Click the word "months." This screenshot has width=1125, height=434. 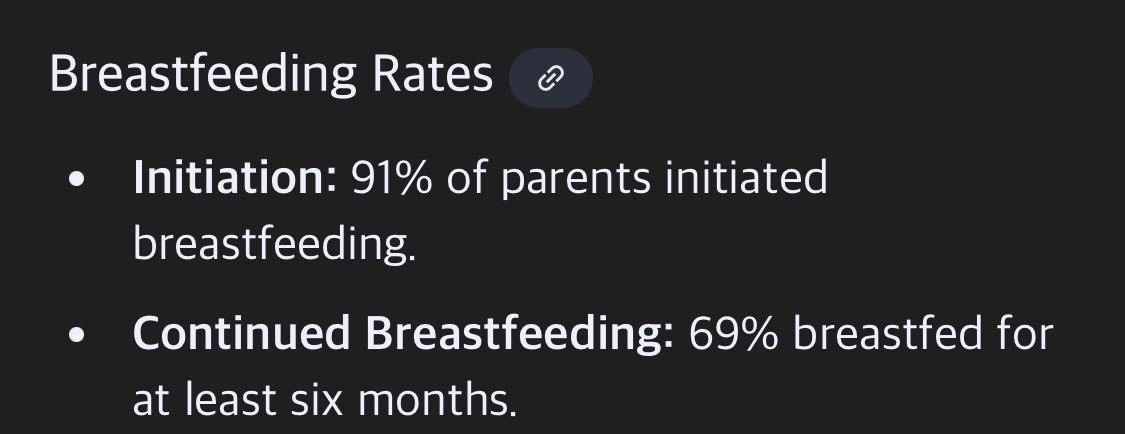tap(438, 400)
